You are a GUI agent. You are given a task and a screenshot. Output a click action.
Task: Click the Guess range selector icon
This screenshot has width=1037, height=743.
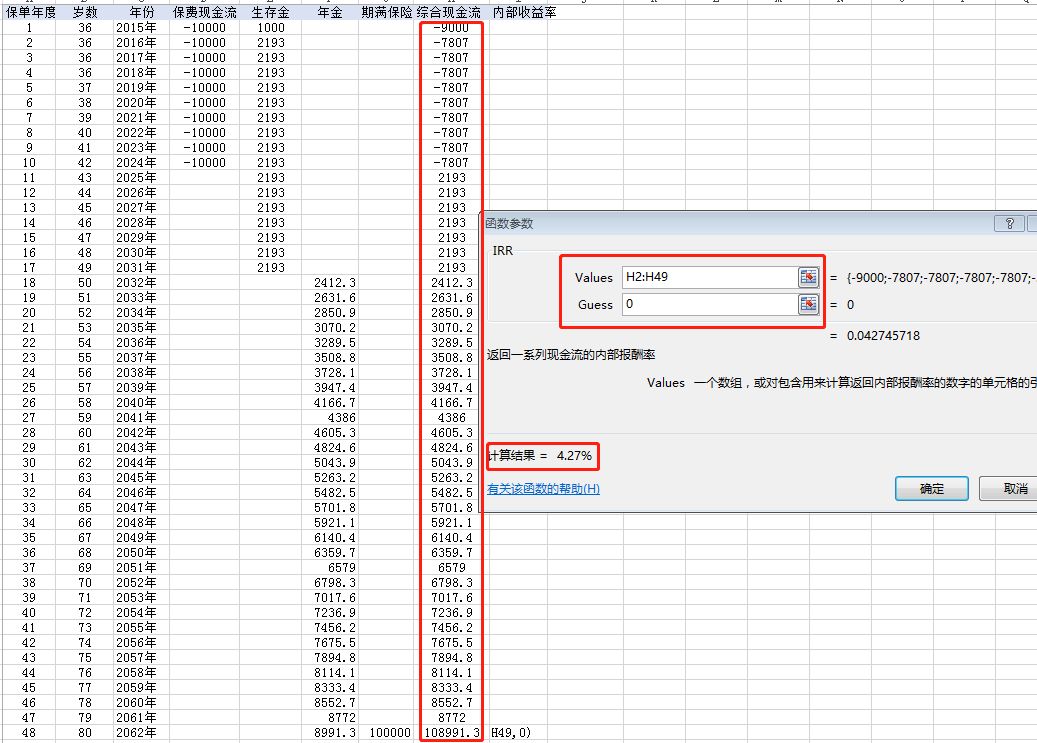tap(808, 304)
